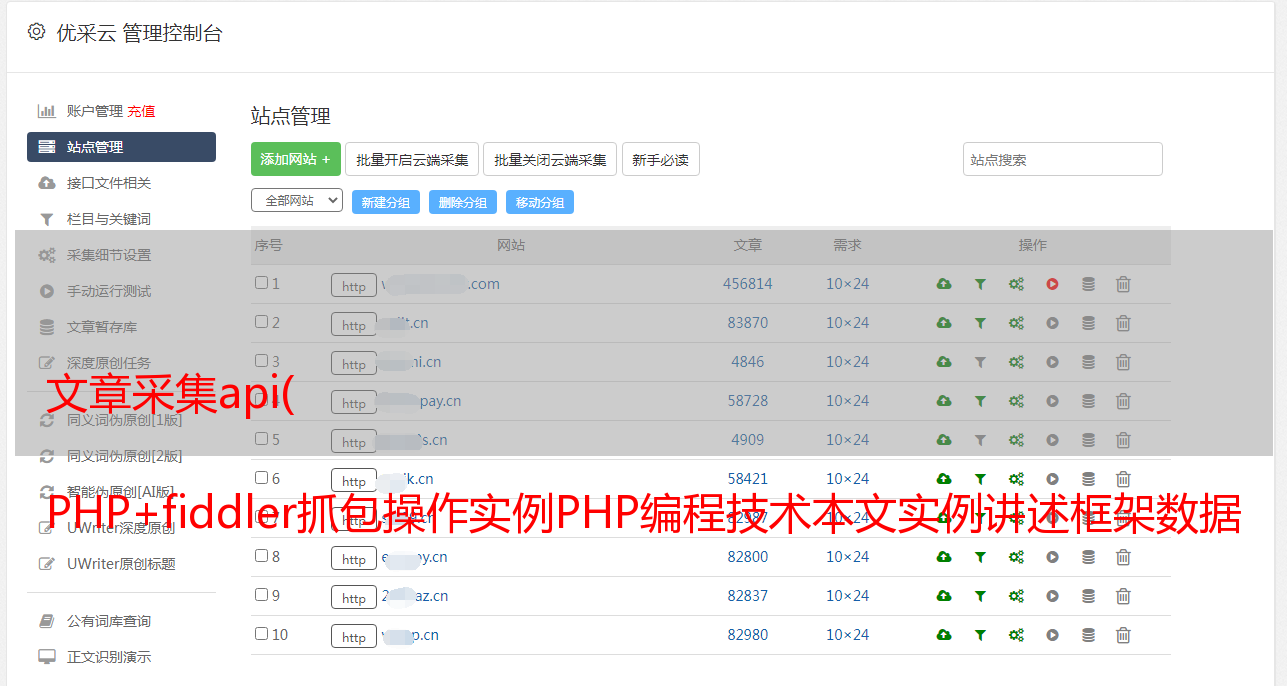
Task: Tick the checkbox for site row 2
Action: pos(261,322)
